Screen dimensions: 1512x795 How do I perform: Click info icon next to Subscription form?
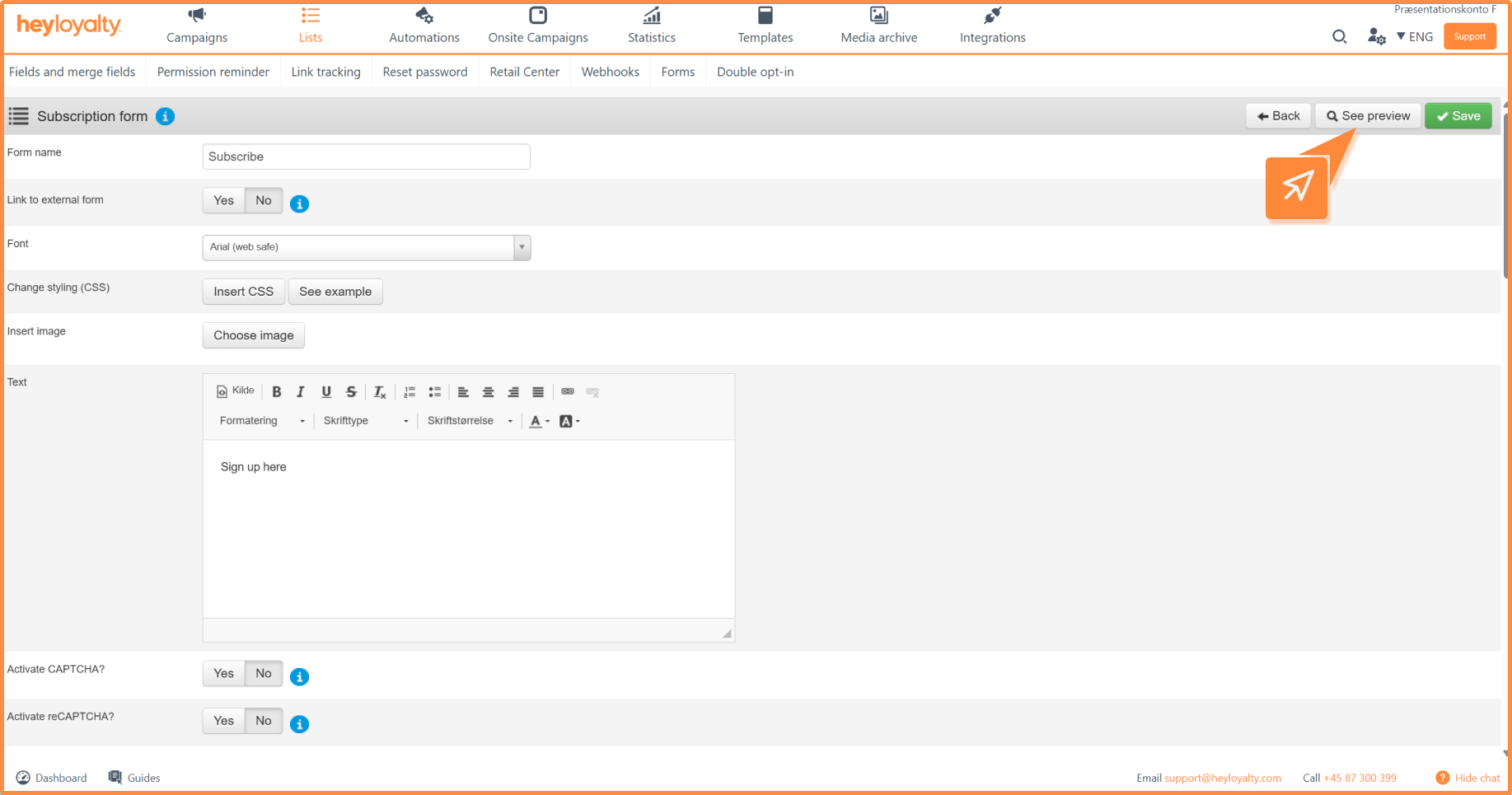pyautogui.click(x=166, y=116)
